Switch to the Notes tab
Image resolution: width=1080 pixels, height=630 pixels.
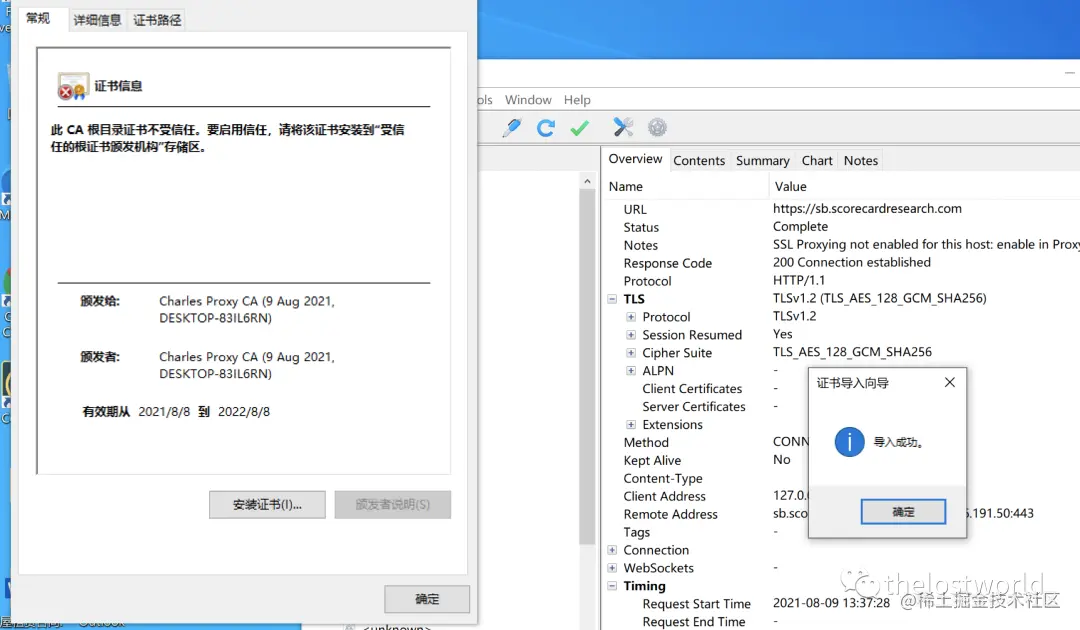click(x=861, y=160)
